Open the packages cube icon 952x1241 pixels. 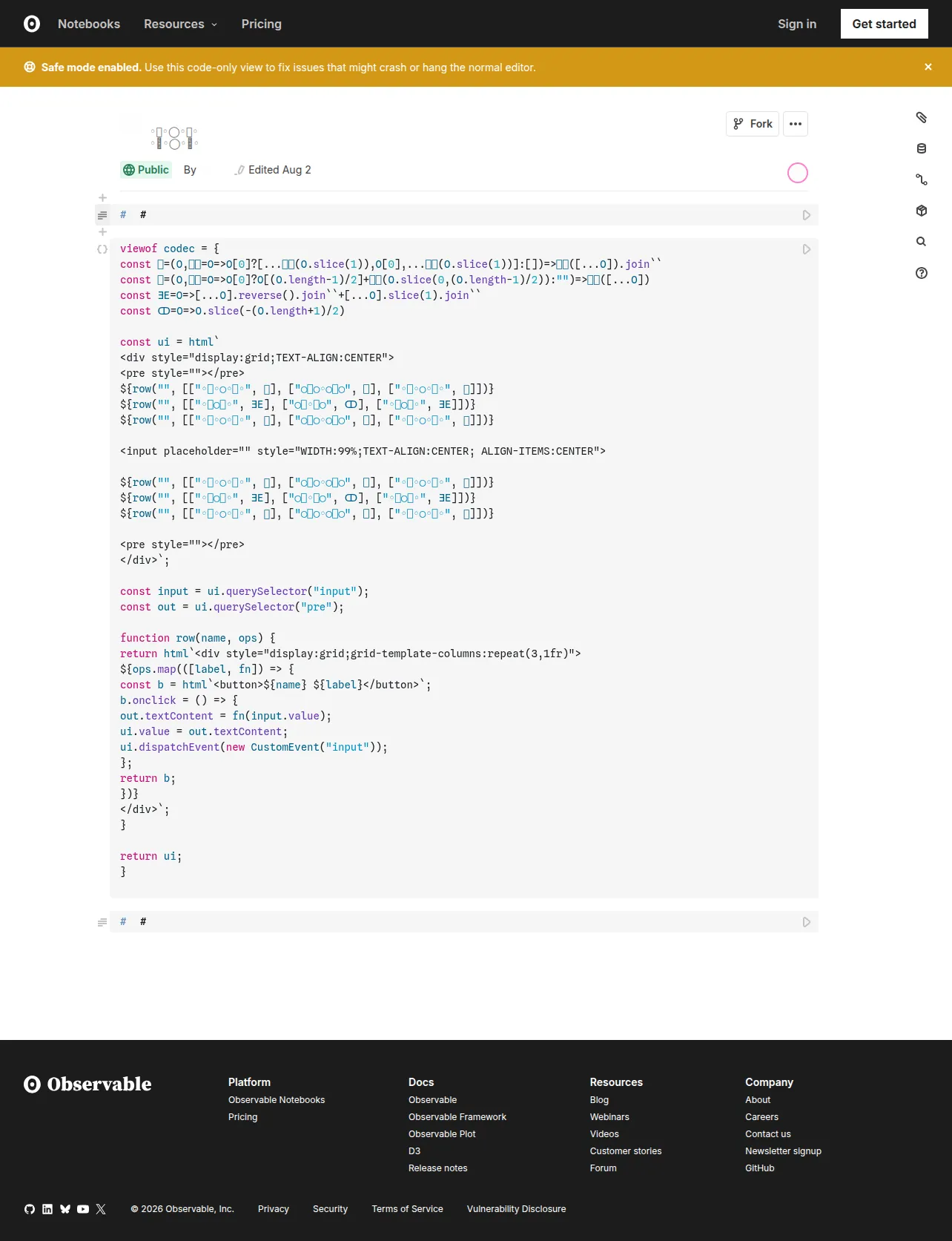tap(922, 211)
